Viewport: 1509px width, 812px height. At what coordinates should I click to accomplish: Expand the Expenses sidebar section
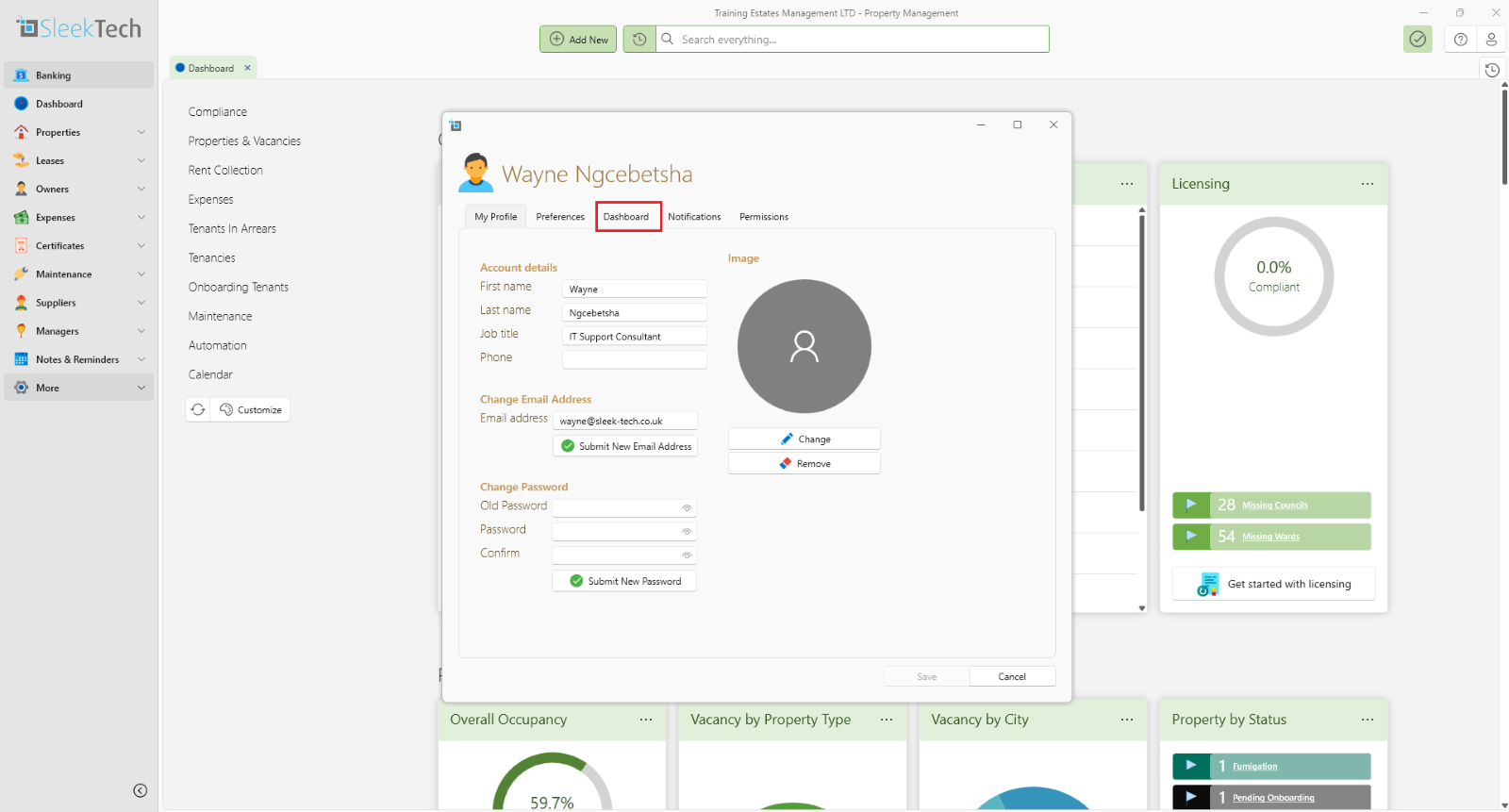(141, 217)
